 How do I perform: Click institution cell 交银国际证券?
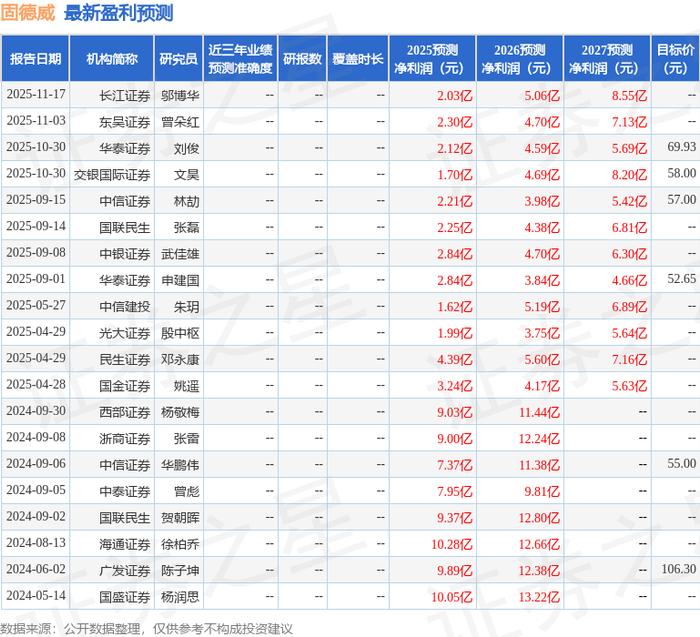[112, 175]
